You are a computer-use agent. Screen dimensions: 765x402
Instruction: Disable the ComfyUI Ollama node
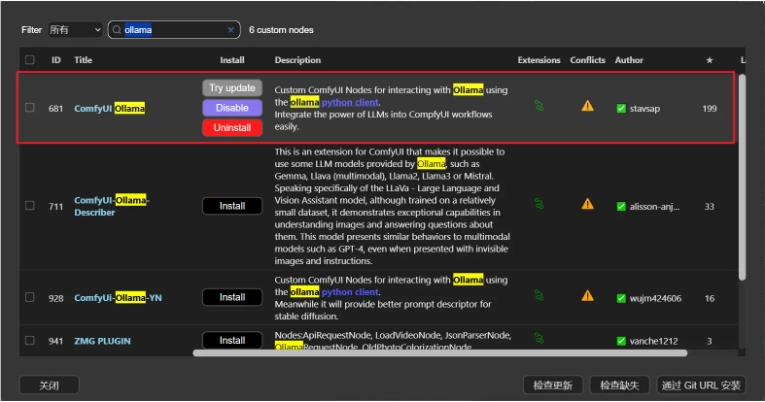pyautogui.click(x=232, y=108)
